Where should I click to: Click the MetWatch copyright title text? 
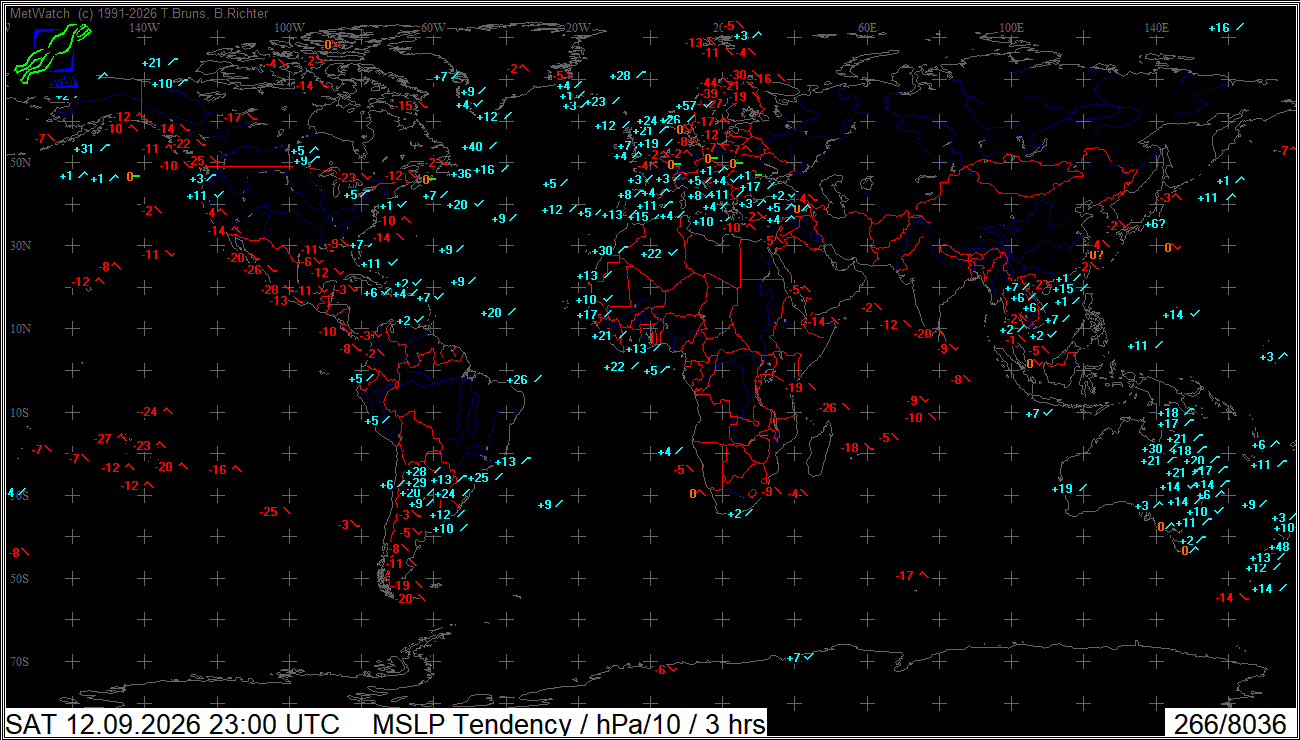[138, 14]
